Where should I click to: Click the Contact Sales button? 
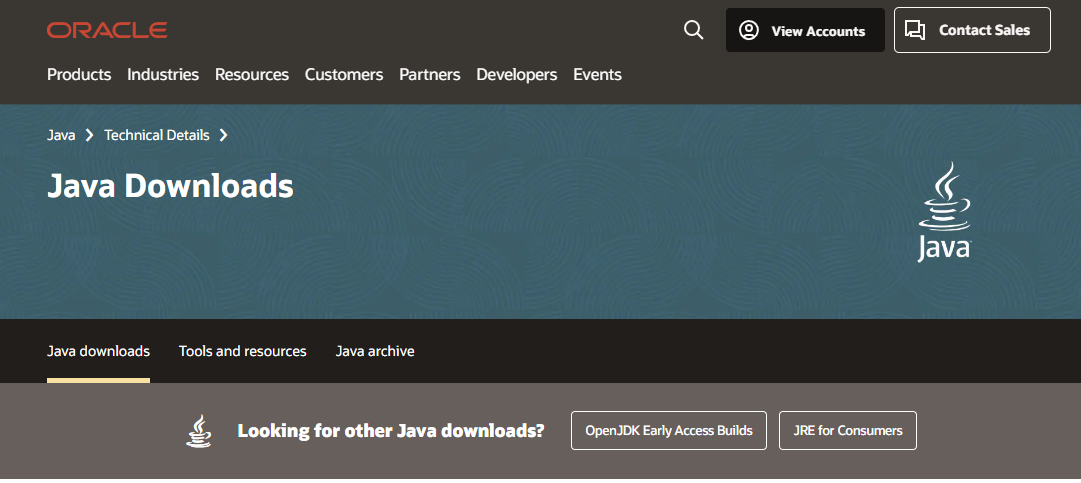pyautogui.click(x=972, y=30)
